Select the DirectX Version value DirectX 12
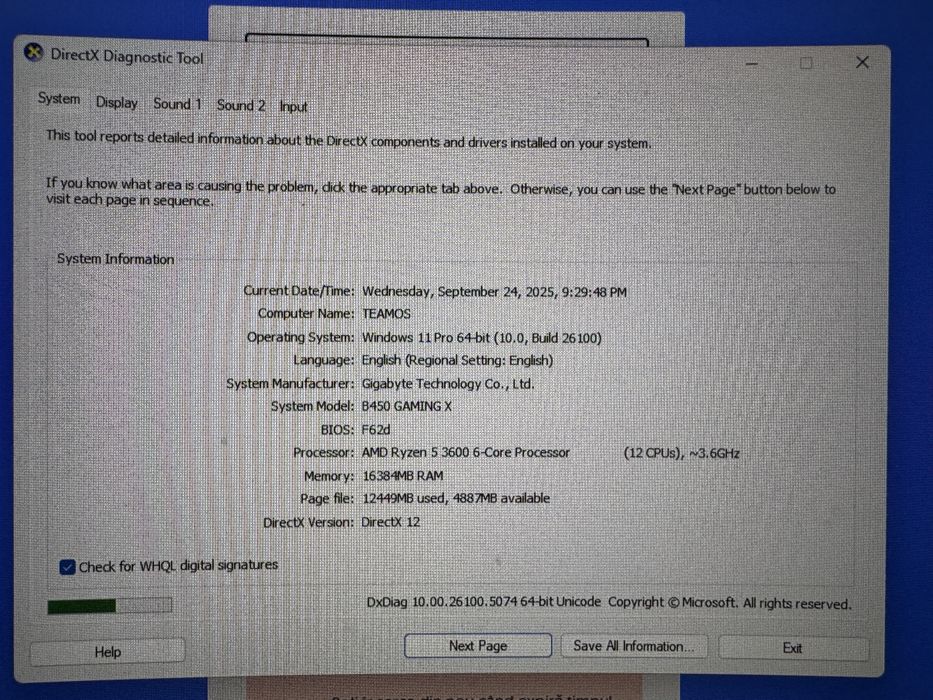The image size is (933, 700). 390,522
